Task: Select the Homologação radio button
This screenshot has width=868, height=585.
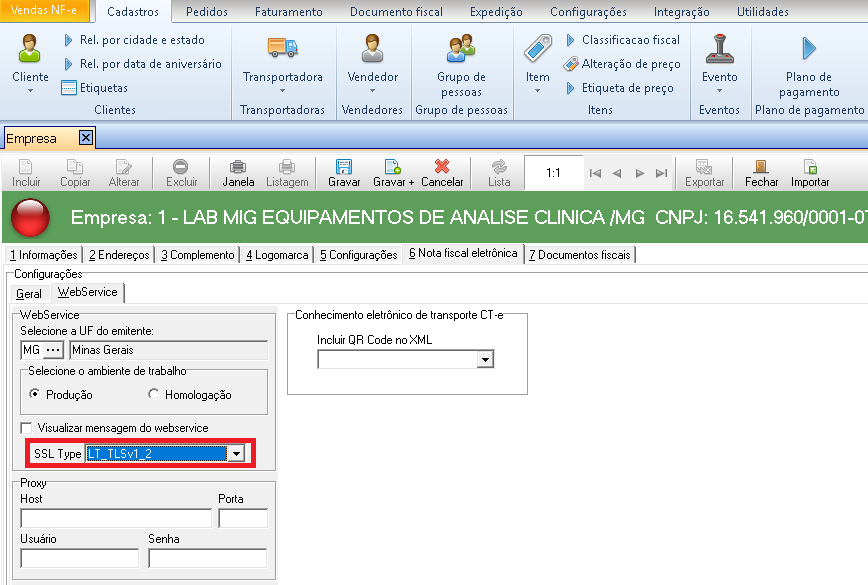Action: [x=153, y=395]
